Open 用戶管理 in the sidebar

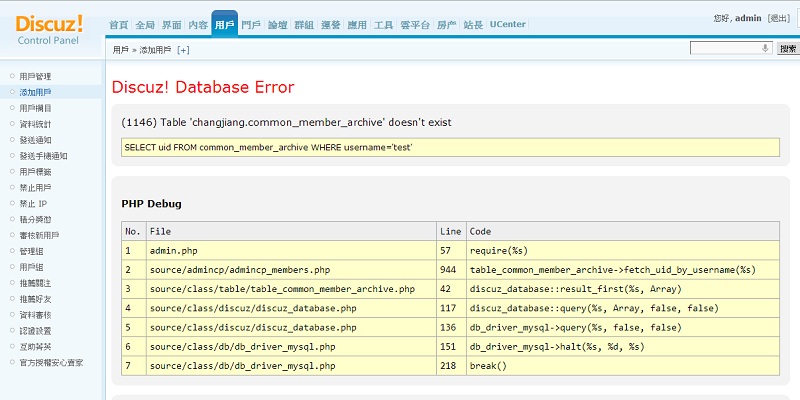35,77
